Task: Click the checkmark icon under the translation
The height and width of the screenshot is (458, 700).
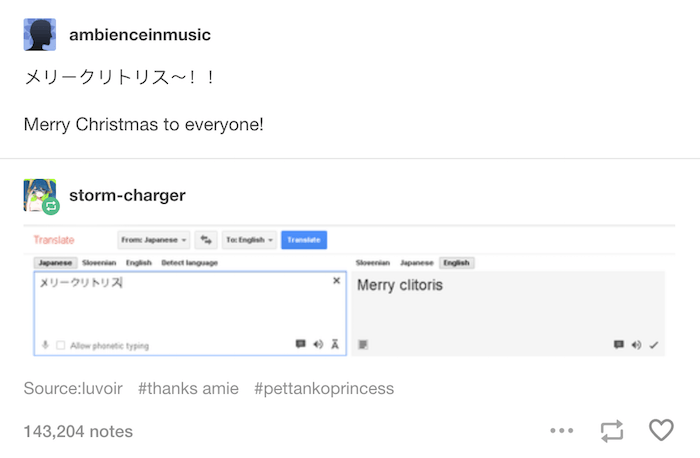Action: coord(654,344)
